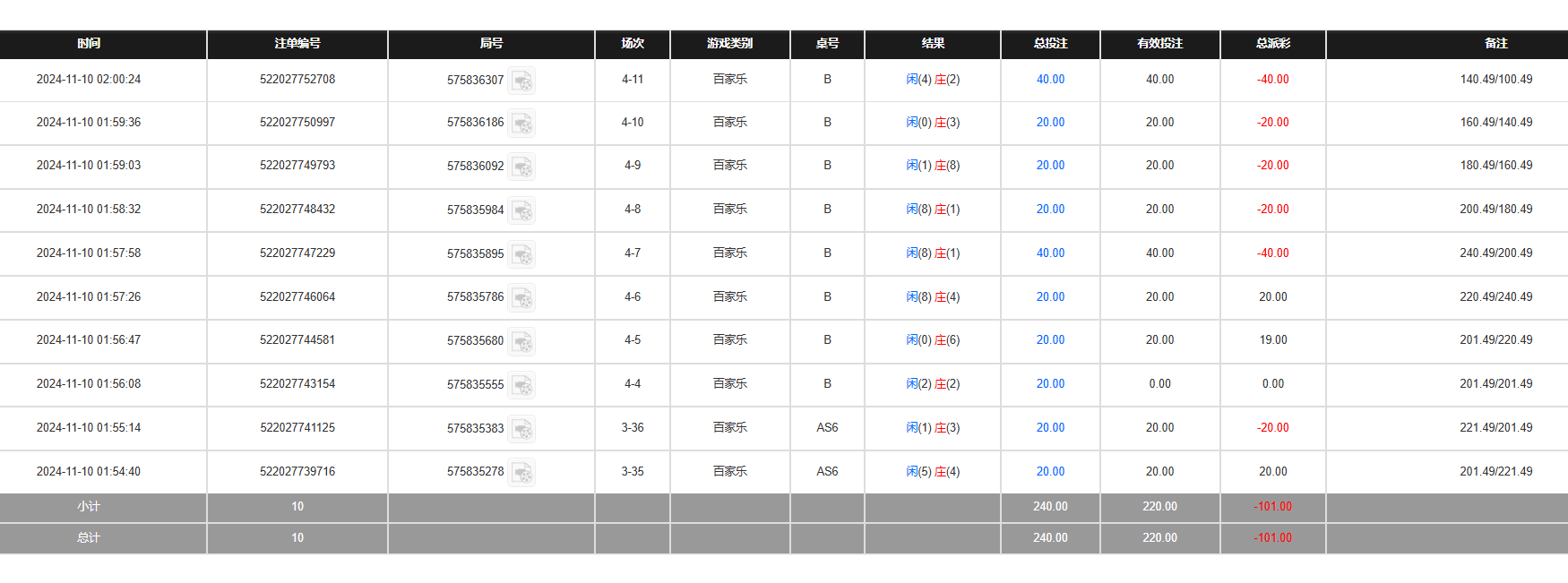Image resolution: width=1568 pixels, height=583 pixels.
Task: Click the 总派彩 column header
Action: [x=1272, y=44]
